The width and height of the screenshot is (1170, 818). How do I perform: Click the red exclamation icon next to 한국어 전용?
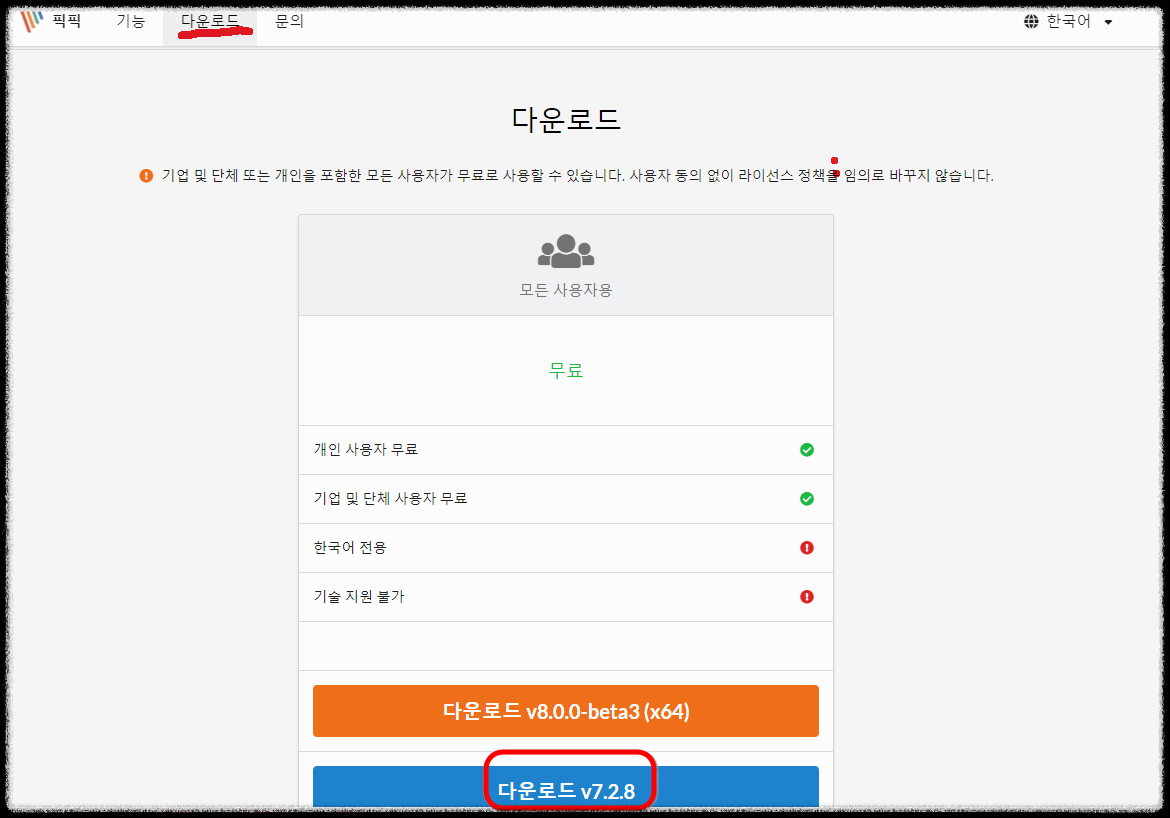click(x=807, y=547)
